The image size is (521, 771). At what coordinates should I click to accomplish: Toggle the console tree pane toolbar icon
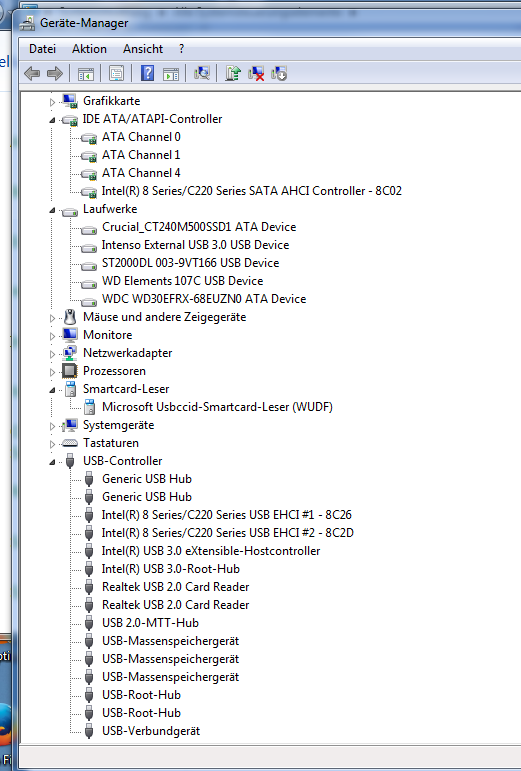(86, 74)
